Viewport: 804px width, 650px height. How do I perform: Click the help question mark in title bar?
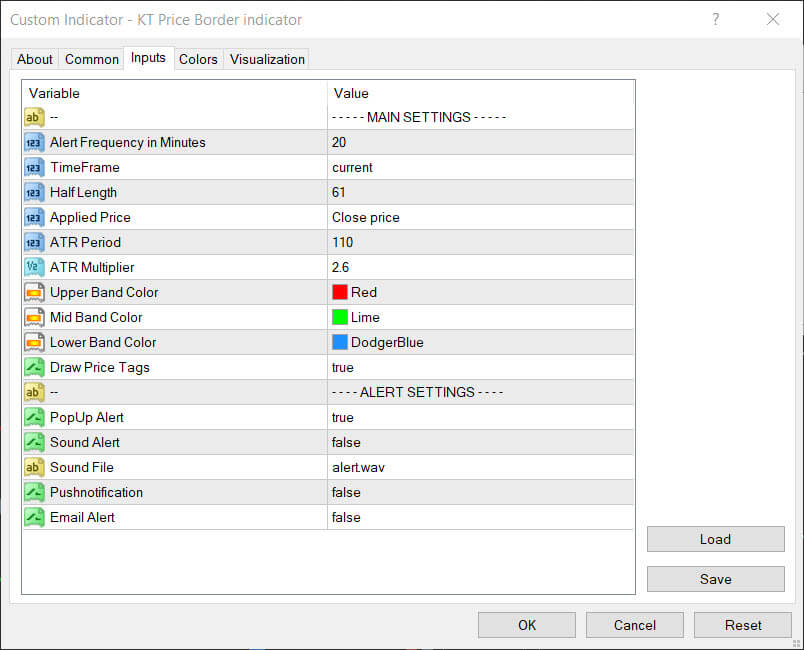pos(716,19)
